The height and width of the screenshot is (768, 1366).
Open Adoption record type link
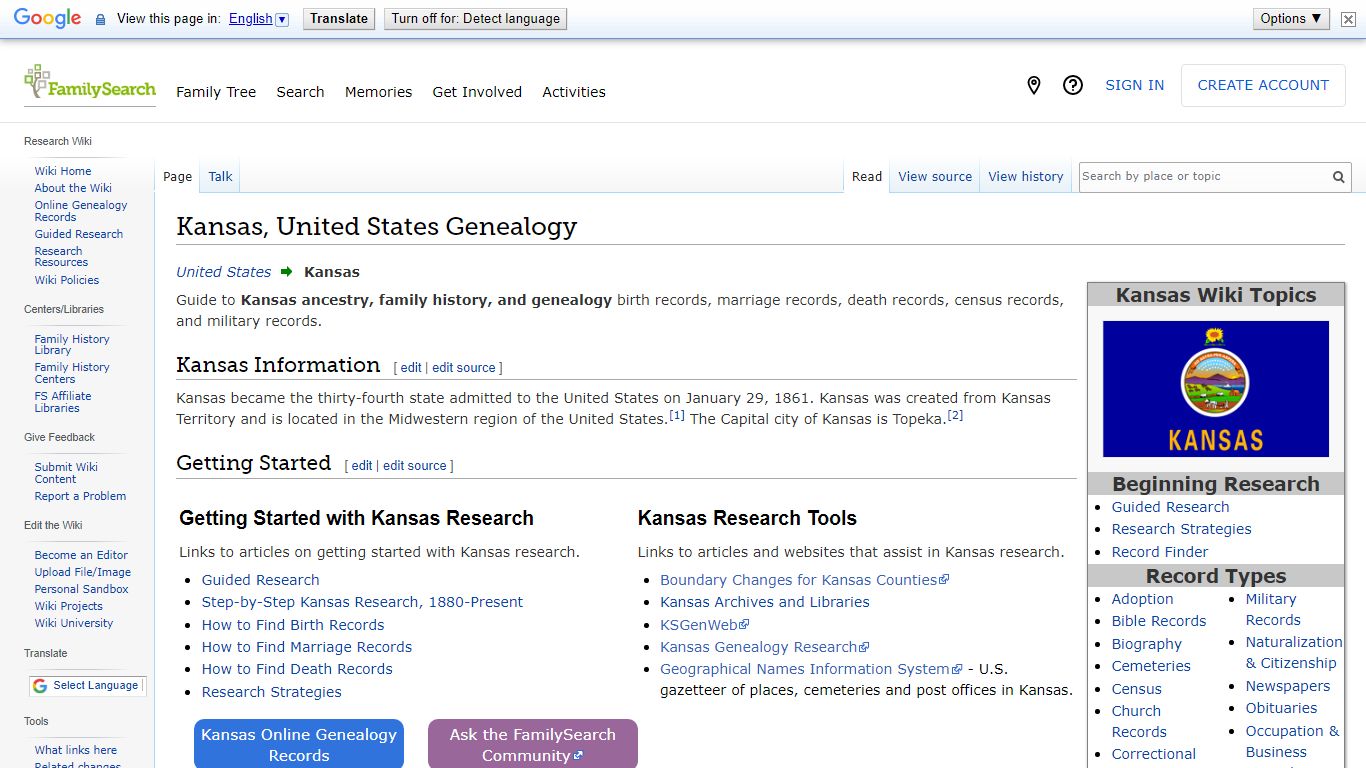1142,599
